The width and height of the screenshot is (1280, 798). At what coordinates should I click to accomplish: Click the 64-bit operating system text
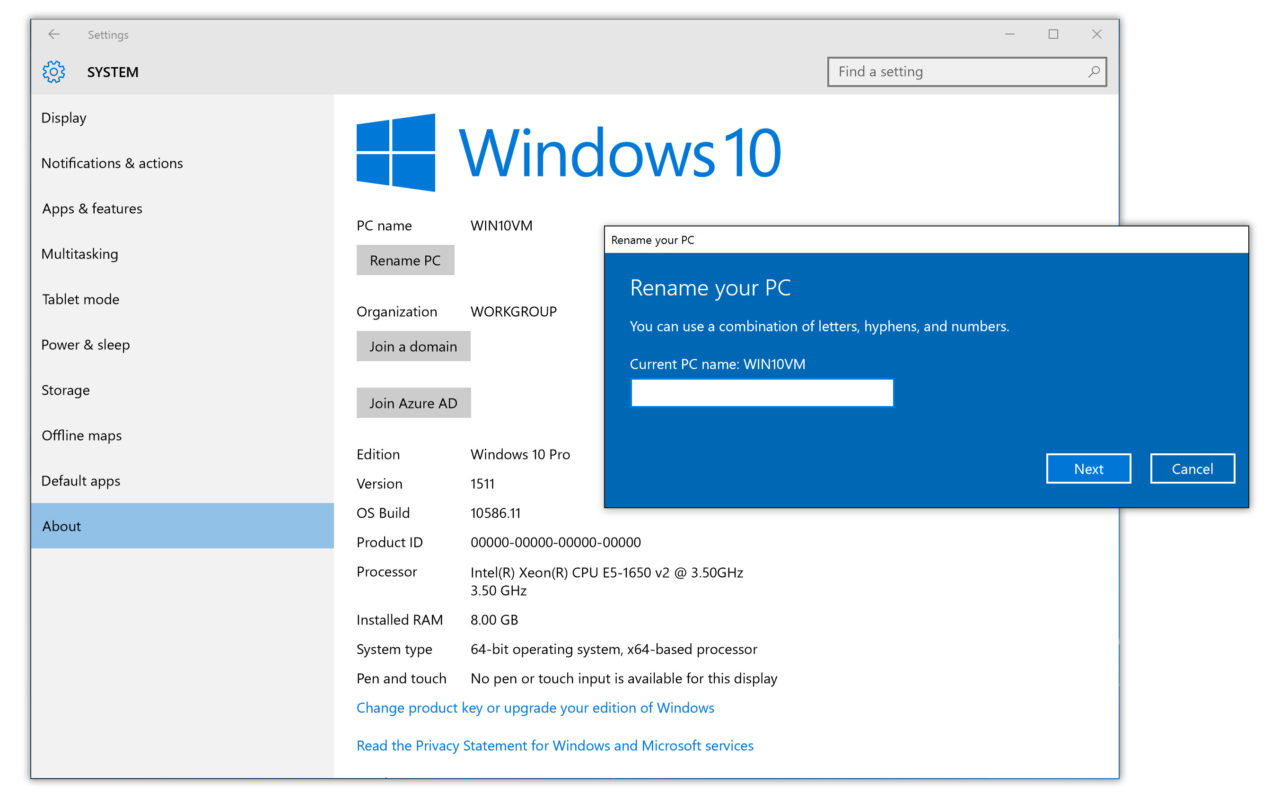click(x=614, y=650)
